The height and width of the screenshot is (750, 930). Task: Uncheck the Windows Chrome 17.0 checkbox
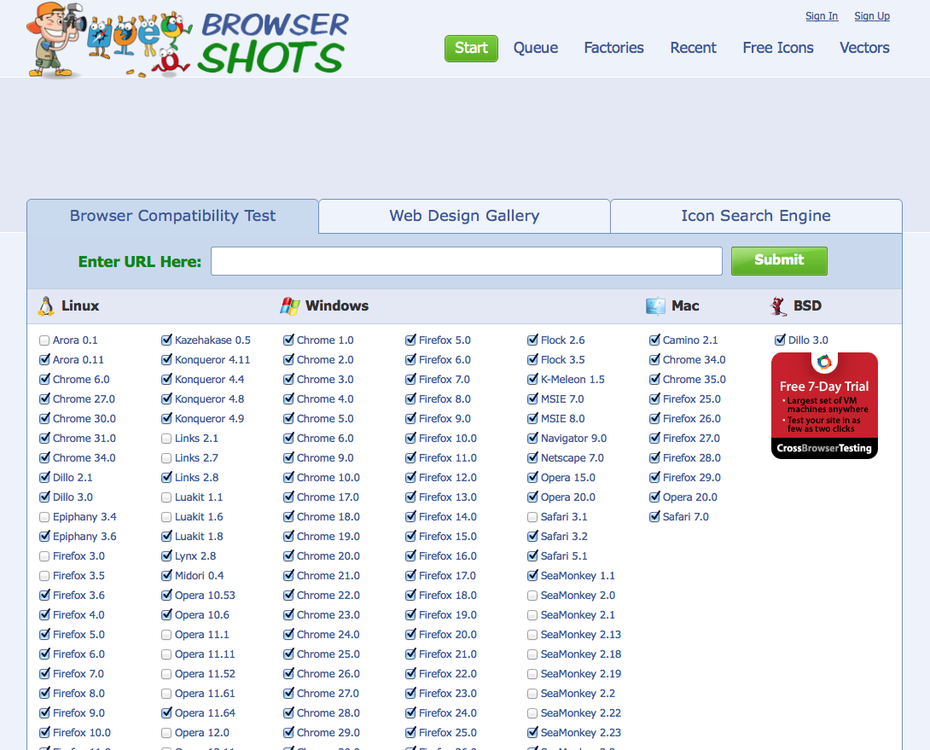[x=288, y=497]
